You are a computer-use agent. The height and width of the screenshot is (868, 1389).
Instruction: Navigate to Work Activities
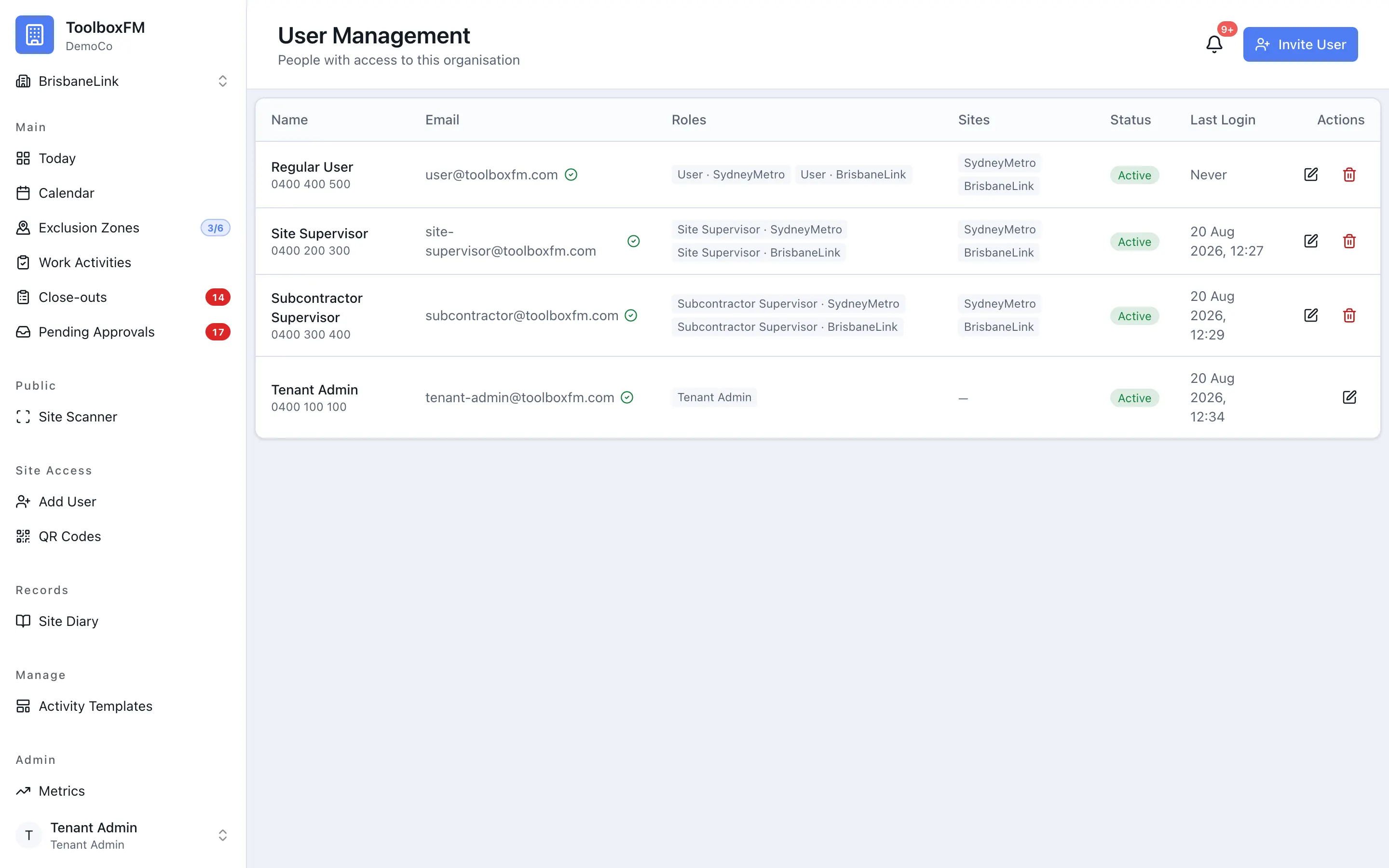tap(123, 262)
